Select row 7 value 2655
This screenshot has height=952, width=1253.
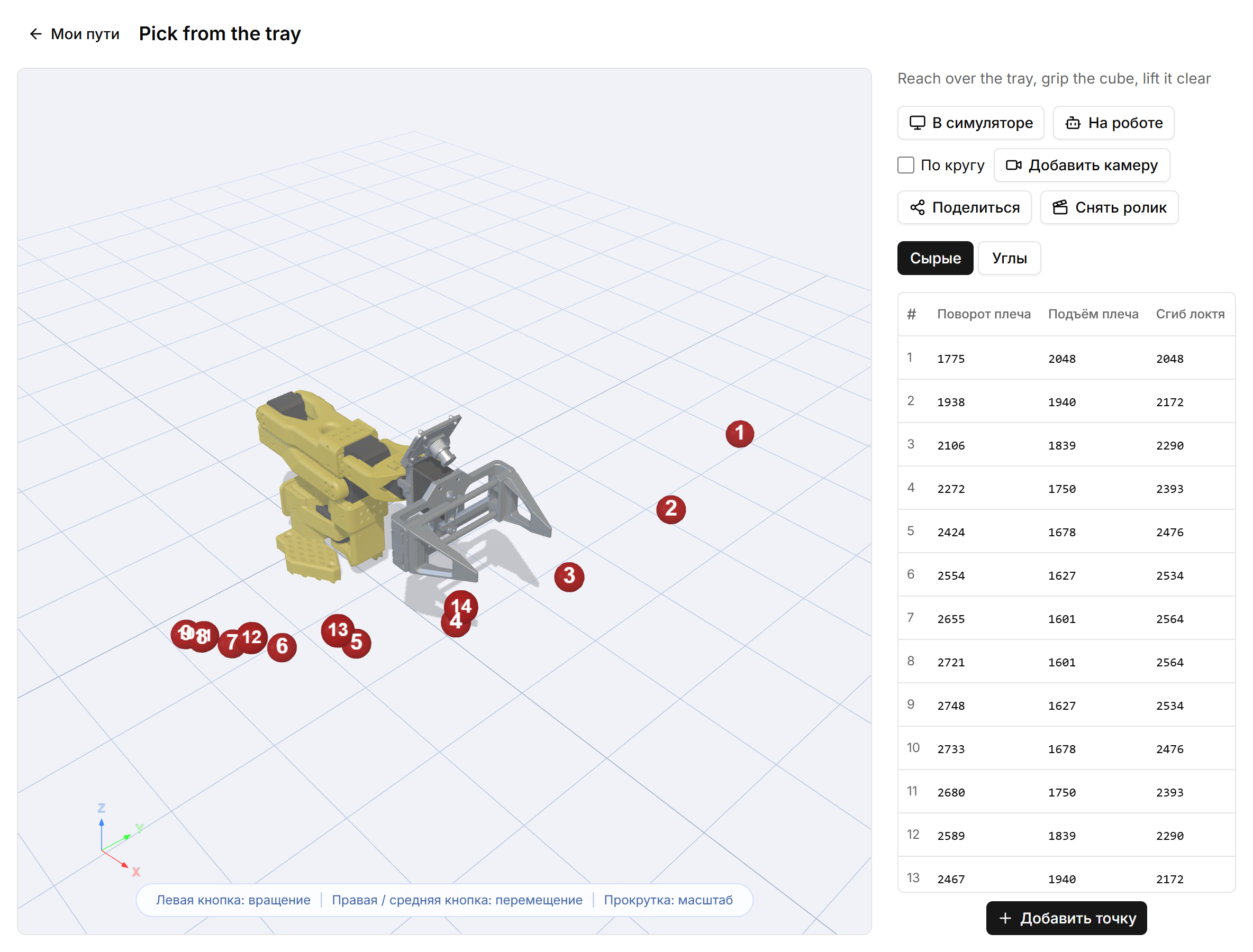(x=950, y=619)
